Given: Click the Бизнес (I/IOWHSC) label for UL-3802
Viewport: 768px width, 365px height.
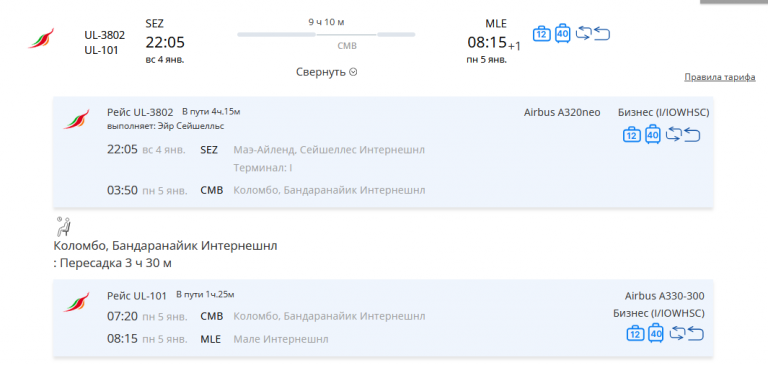Looking at the screenshot, I should pyautogui.click(x=663, y=113).
